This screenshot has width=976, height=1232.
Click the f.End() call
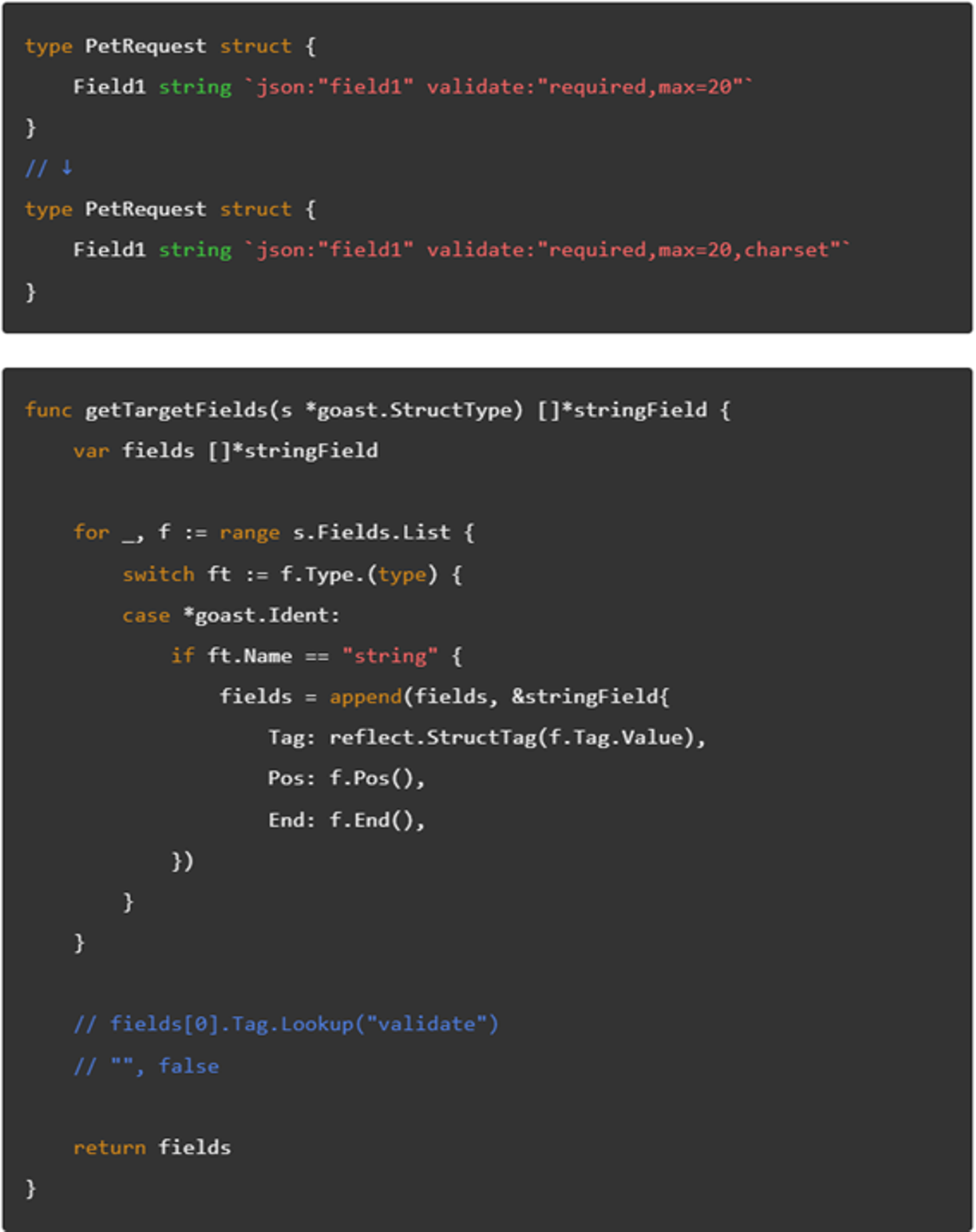[x=376, y=820]
